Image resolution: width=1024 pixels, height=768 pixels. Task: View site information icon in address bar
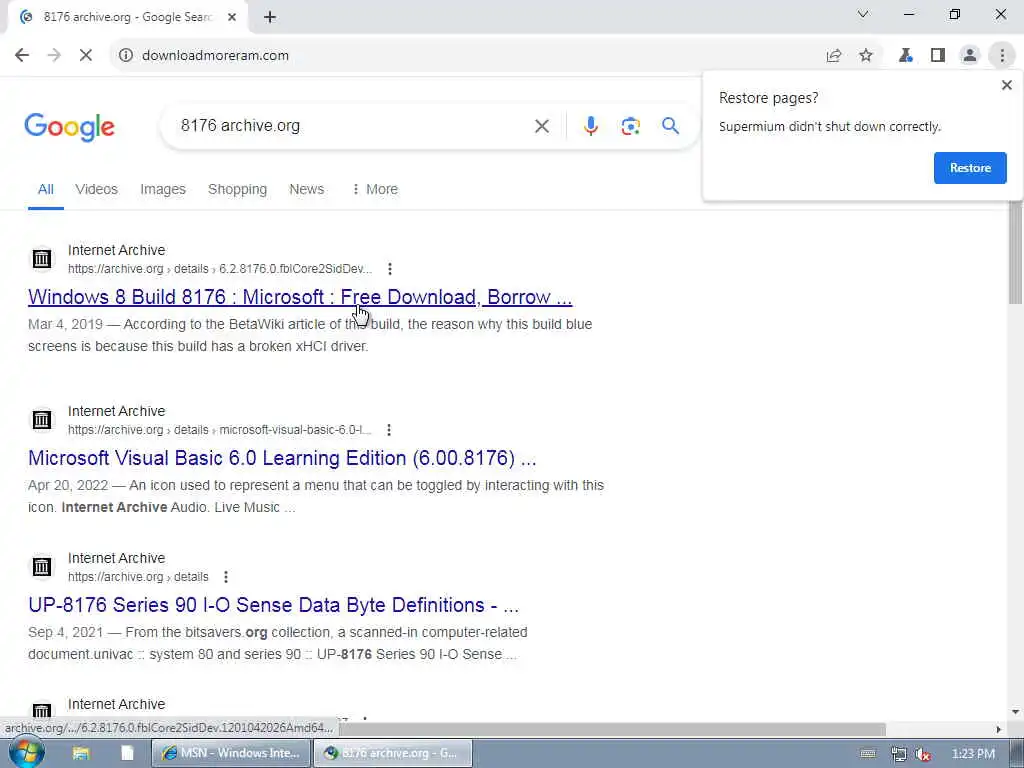point(125,56)
